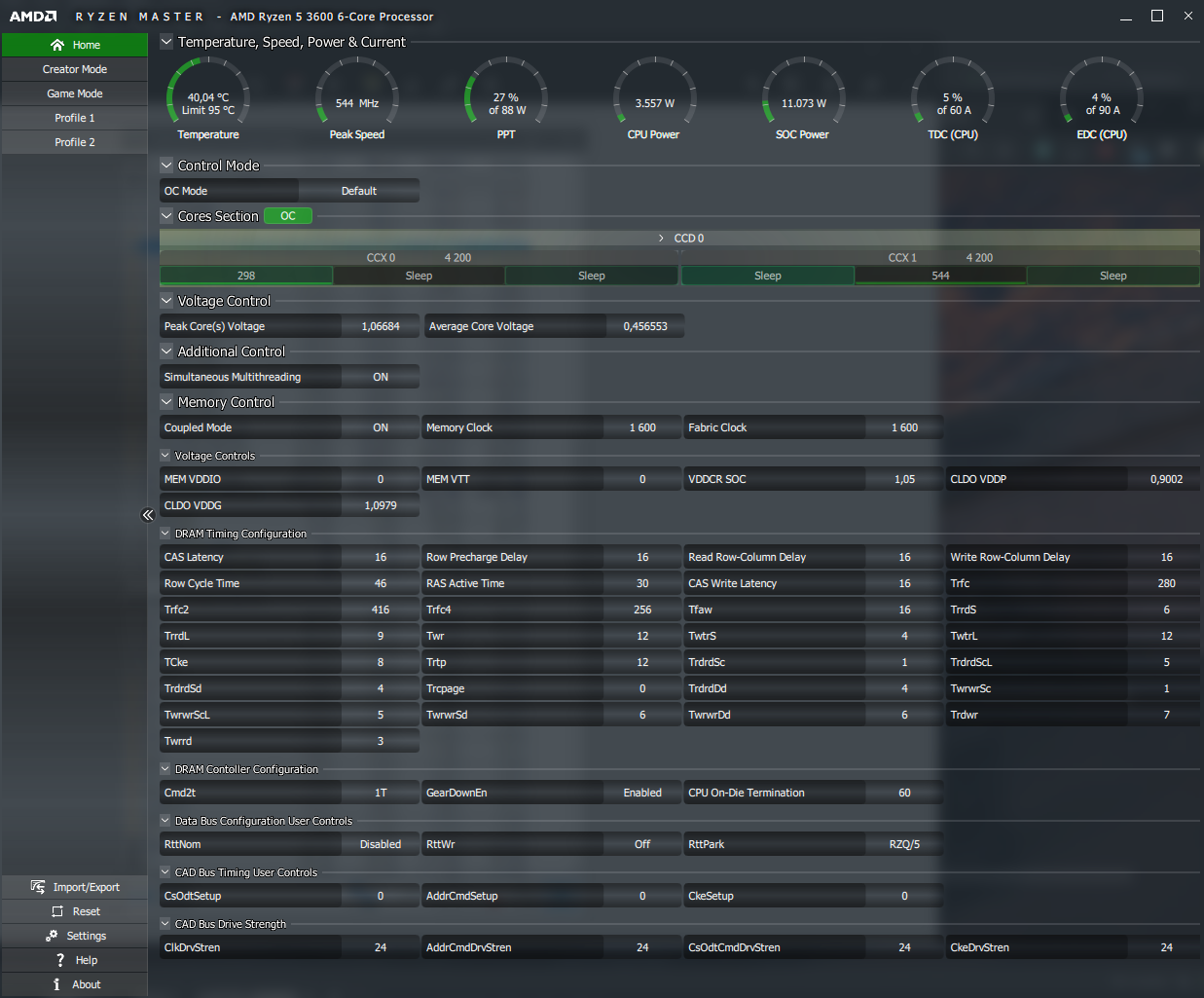The width and height of the screenshot is (1204, 998).
Task: Collapse the Voltage Control section
Action: 166,301
